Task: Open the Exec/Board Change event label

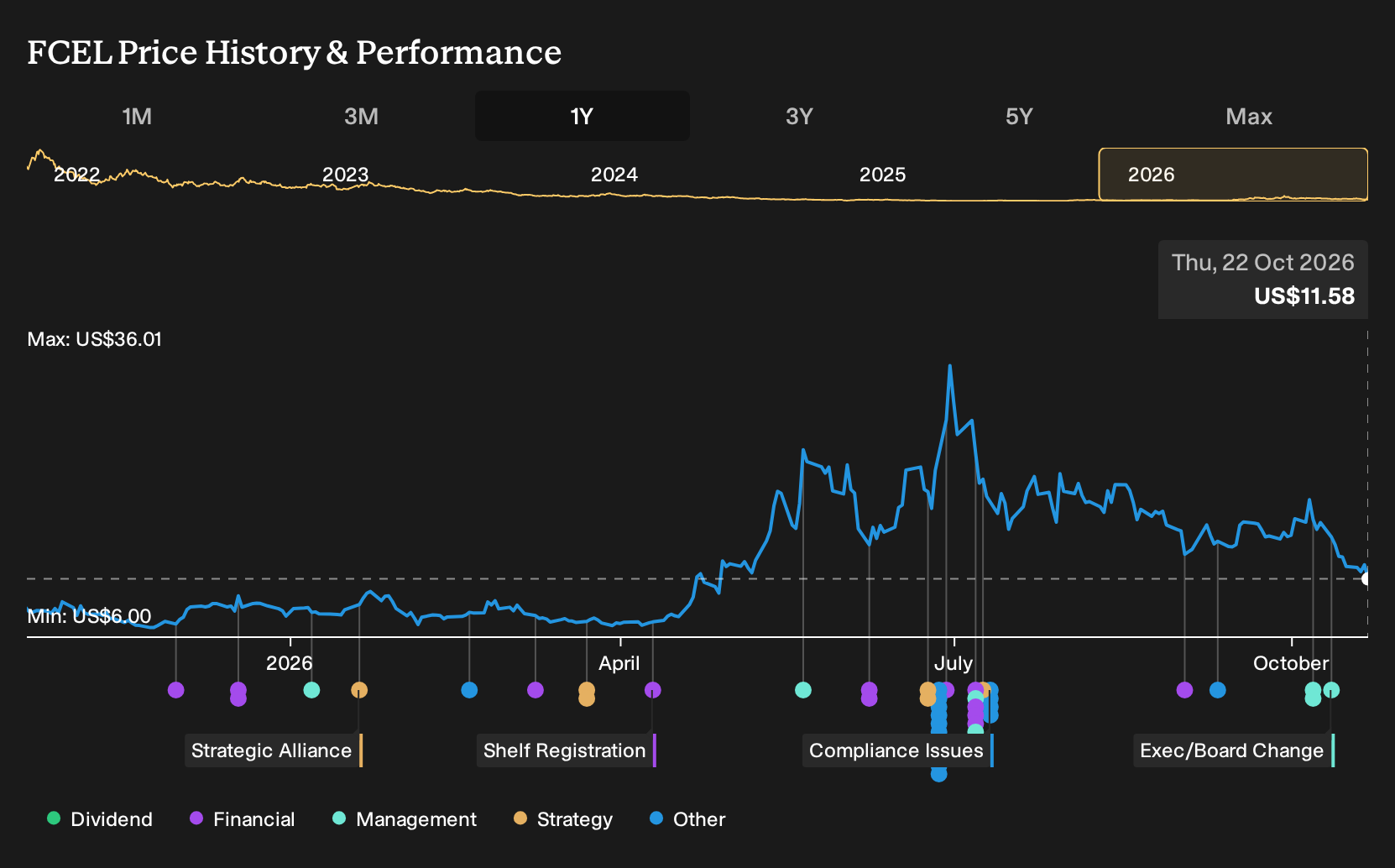Action: pos(1234,750)
